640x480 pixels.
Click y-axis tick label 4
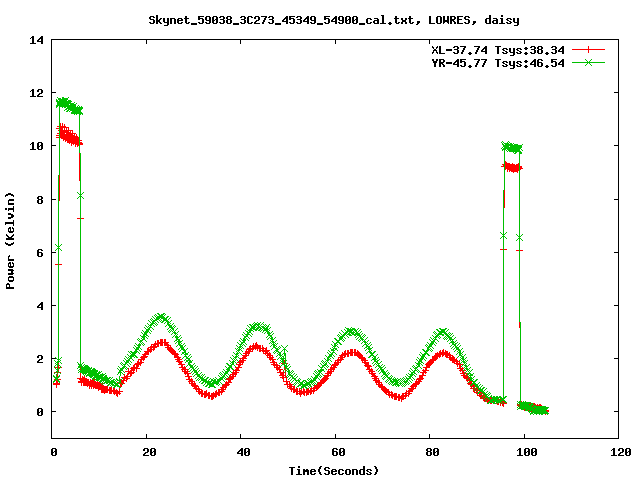point(40,306)
